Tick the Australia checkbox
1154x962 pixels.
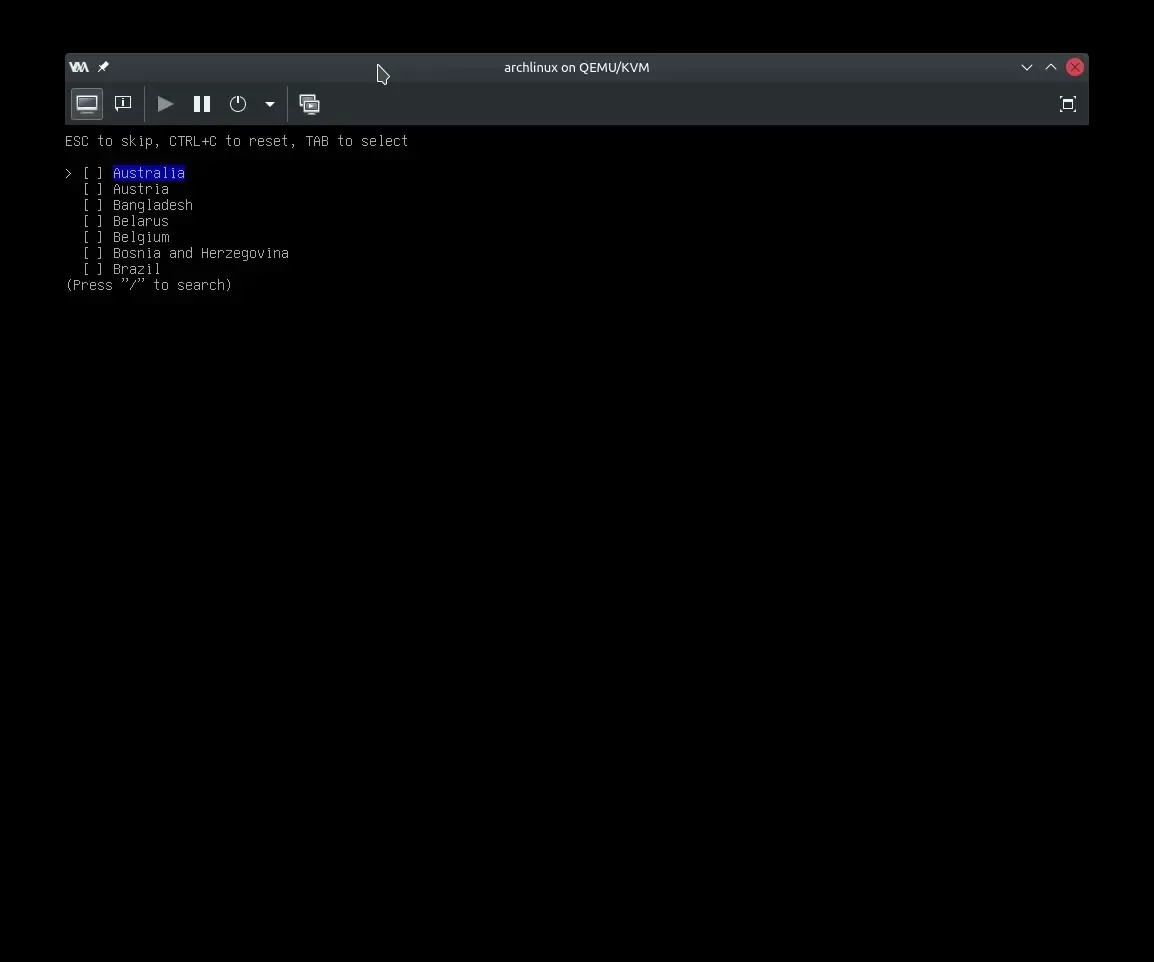click(x=93, y=173)
